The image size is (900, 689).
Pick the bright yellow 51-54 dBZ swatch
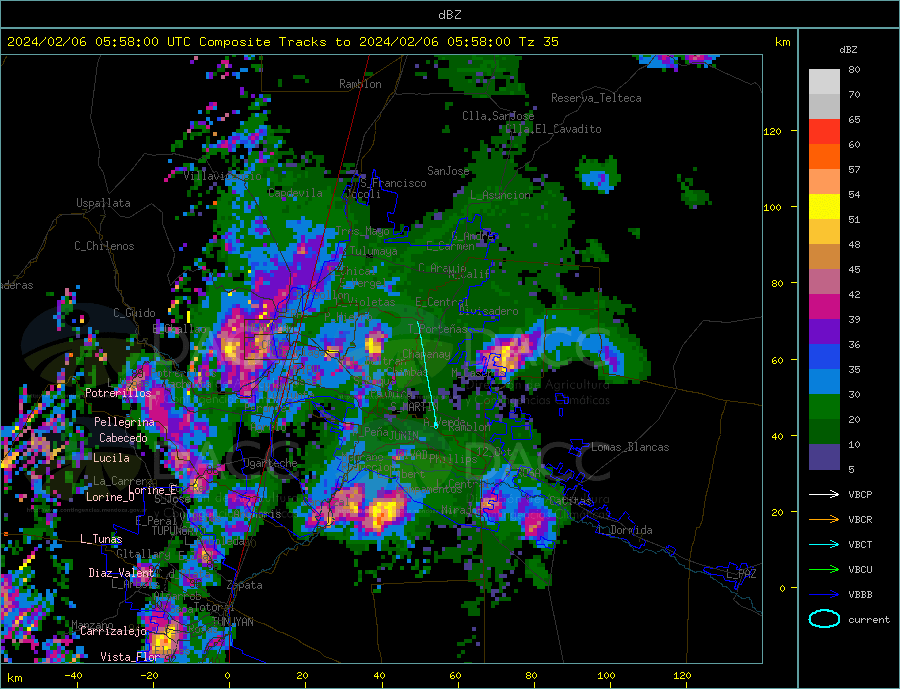[x=824, y=207]
